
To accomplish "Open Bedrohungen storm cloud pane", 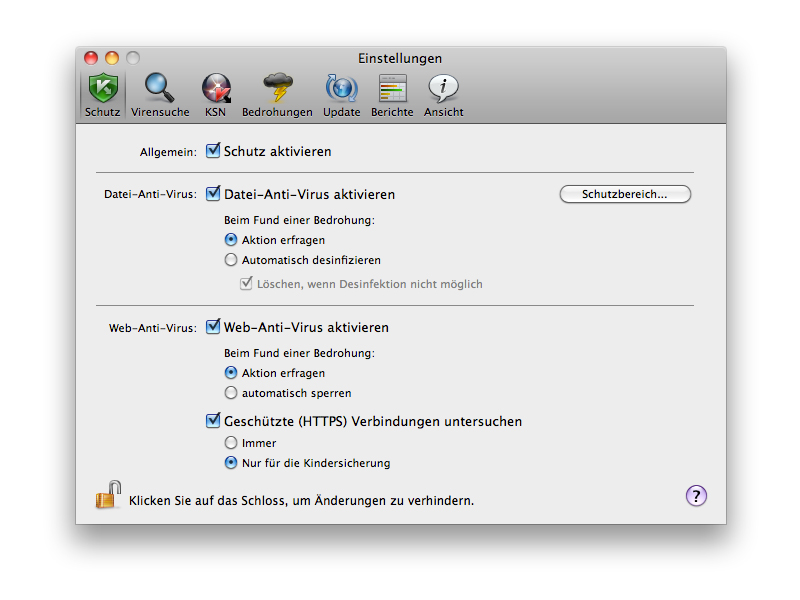I will click(278, 88).
